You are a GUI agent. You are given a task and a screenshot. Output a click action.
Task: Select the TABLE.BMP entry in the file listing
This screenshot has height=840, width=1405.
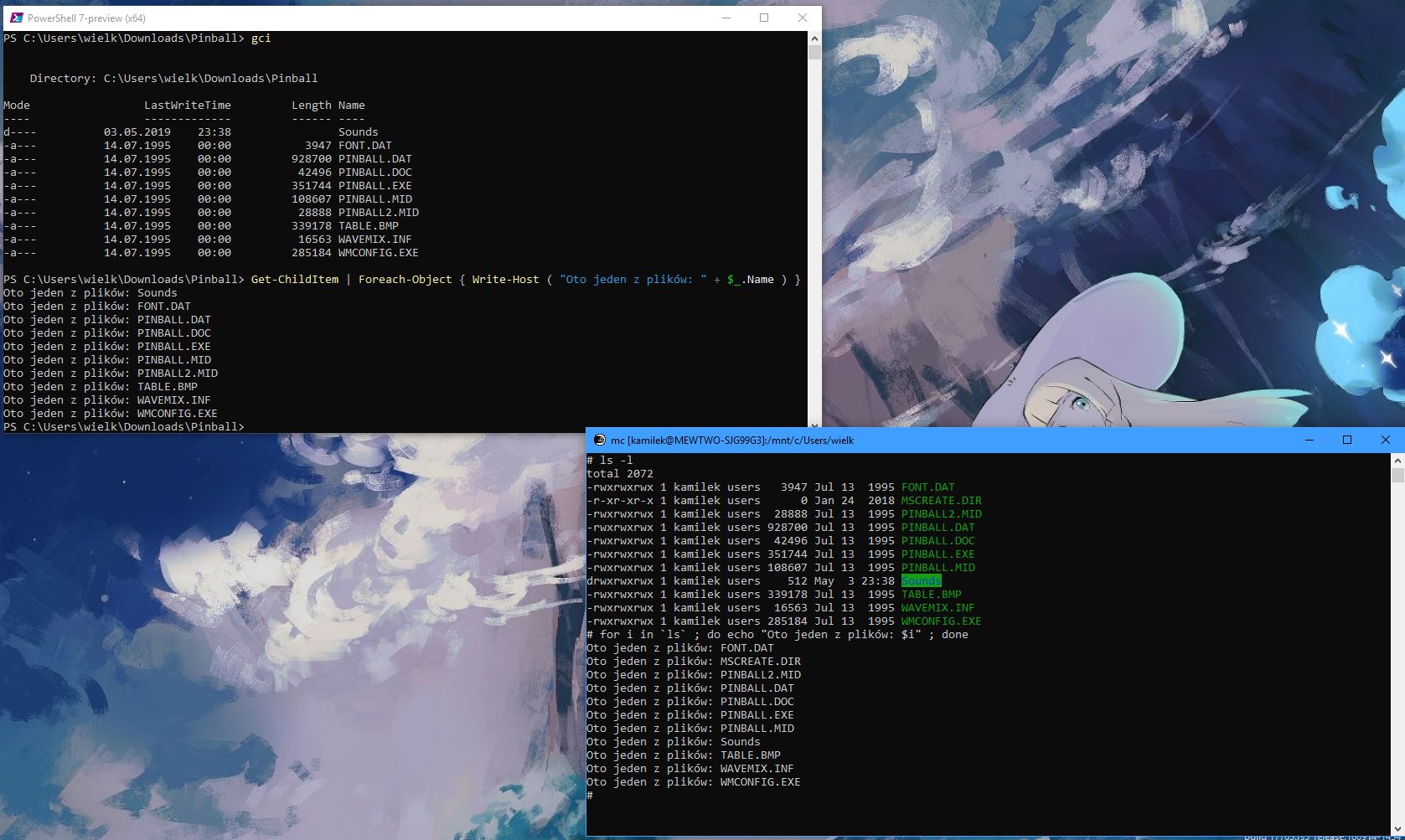point(930,594)
